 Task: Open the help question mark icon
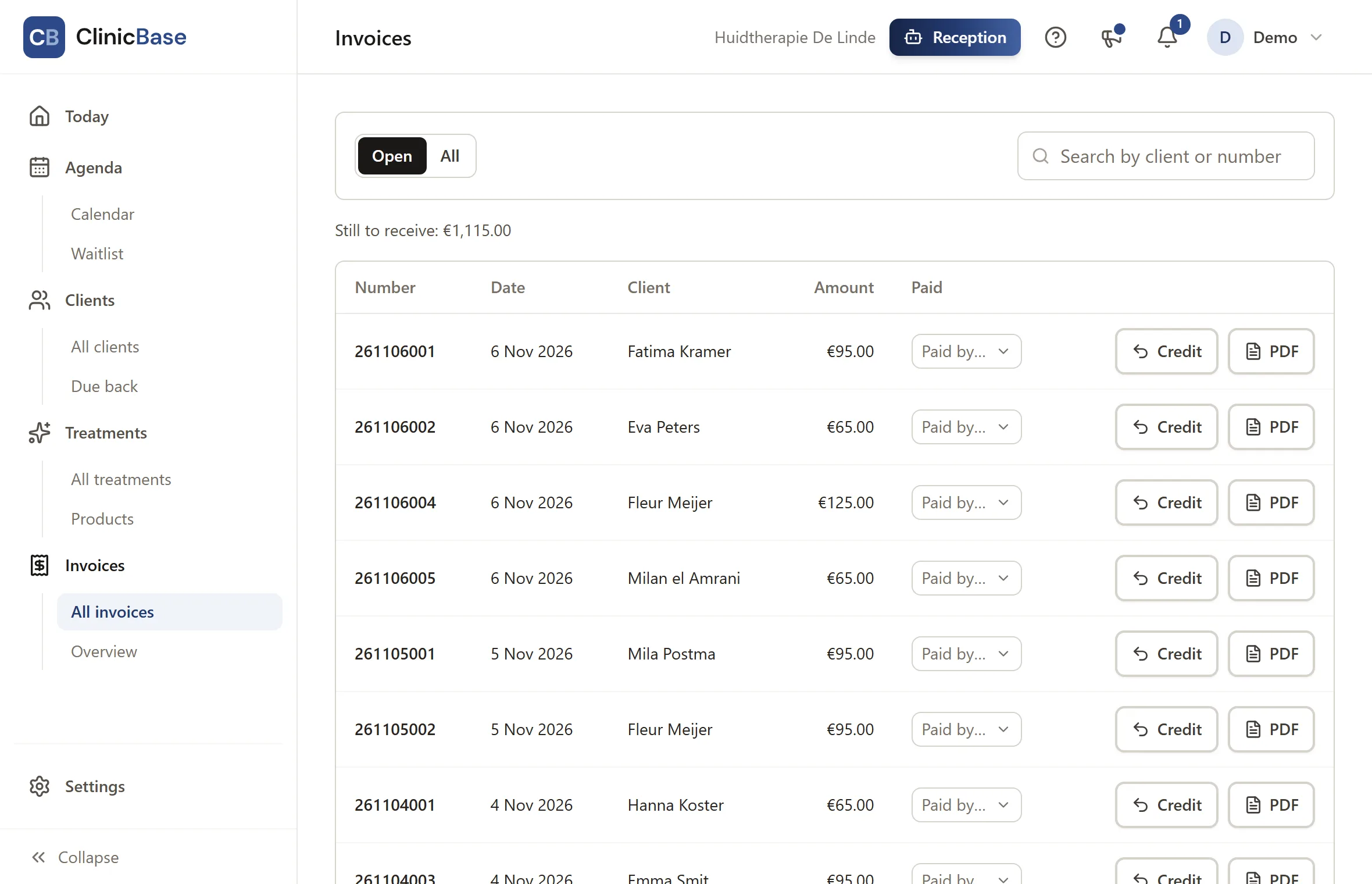[x=1055, y=37]
